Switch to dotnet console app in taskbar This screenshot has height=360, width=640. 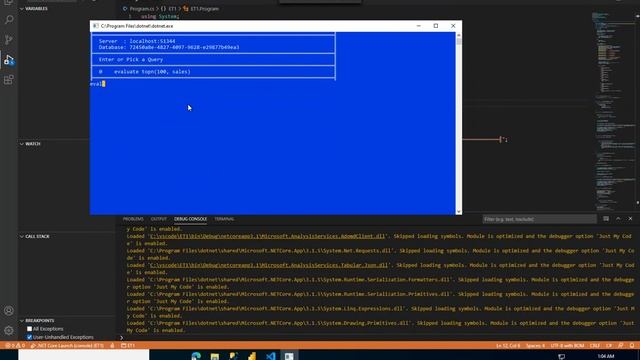289,356
